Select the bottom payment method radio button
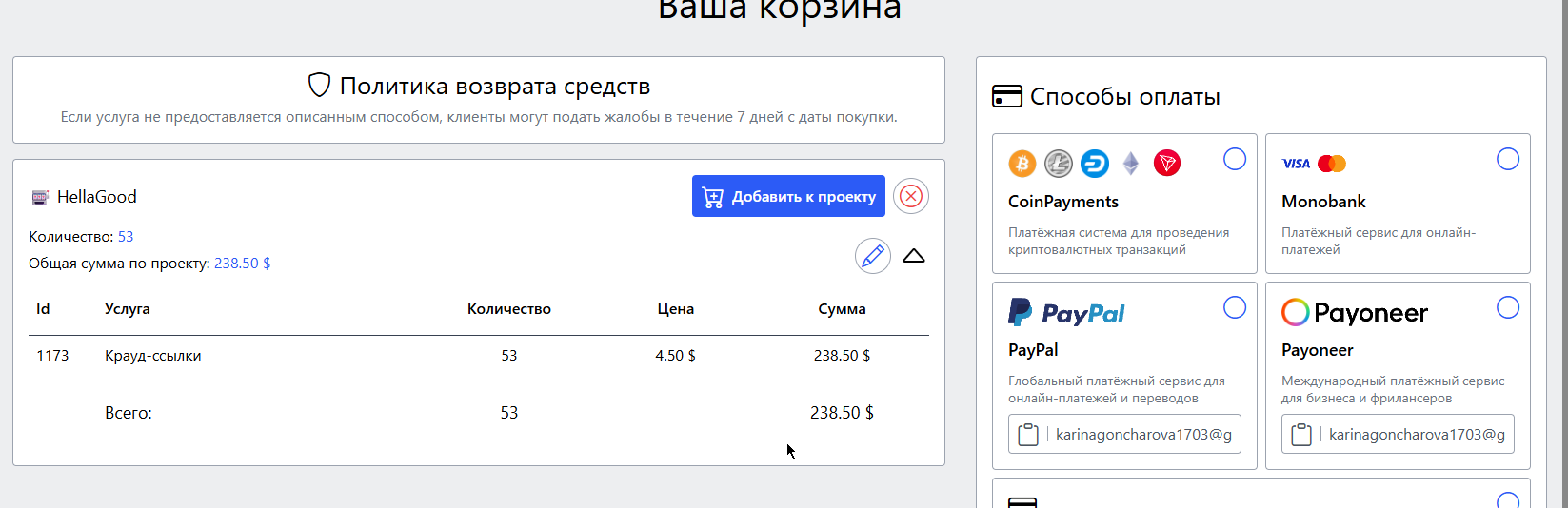 click(1508, 500)
